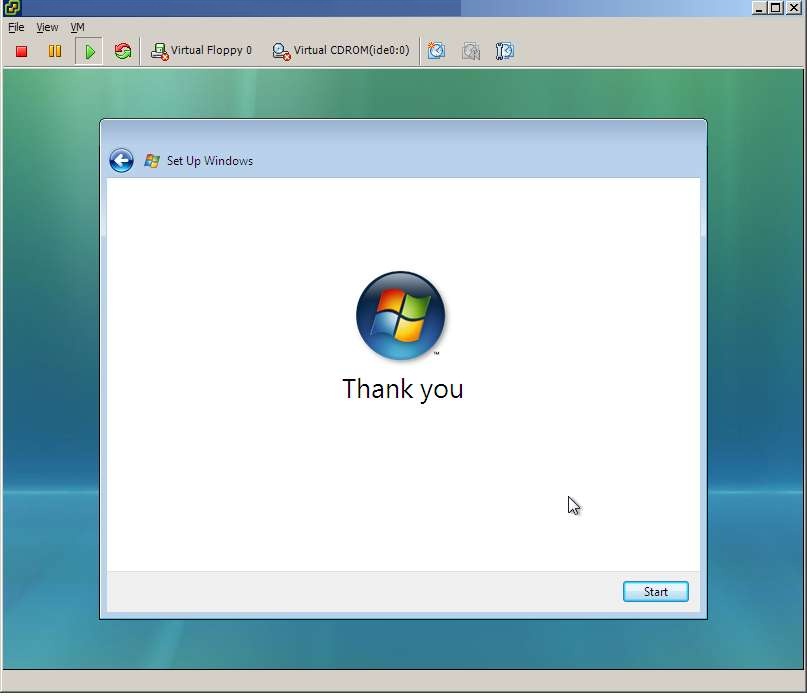Open Virtual CDROM(ide0:0) device
The height and width of the screenshot is (697, 807).
pos(341,50)
